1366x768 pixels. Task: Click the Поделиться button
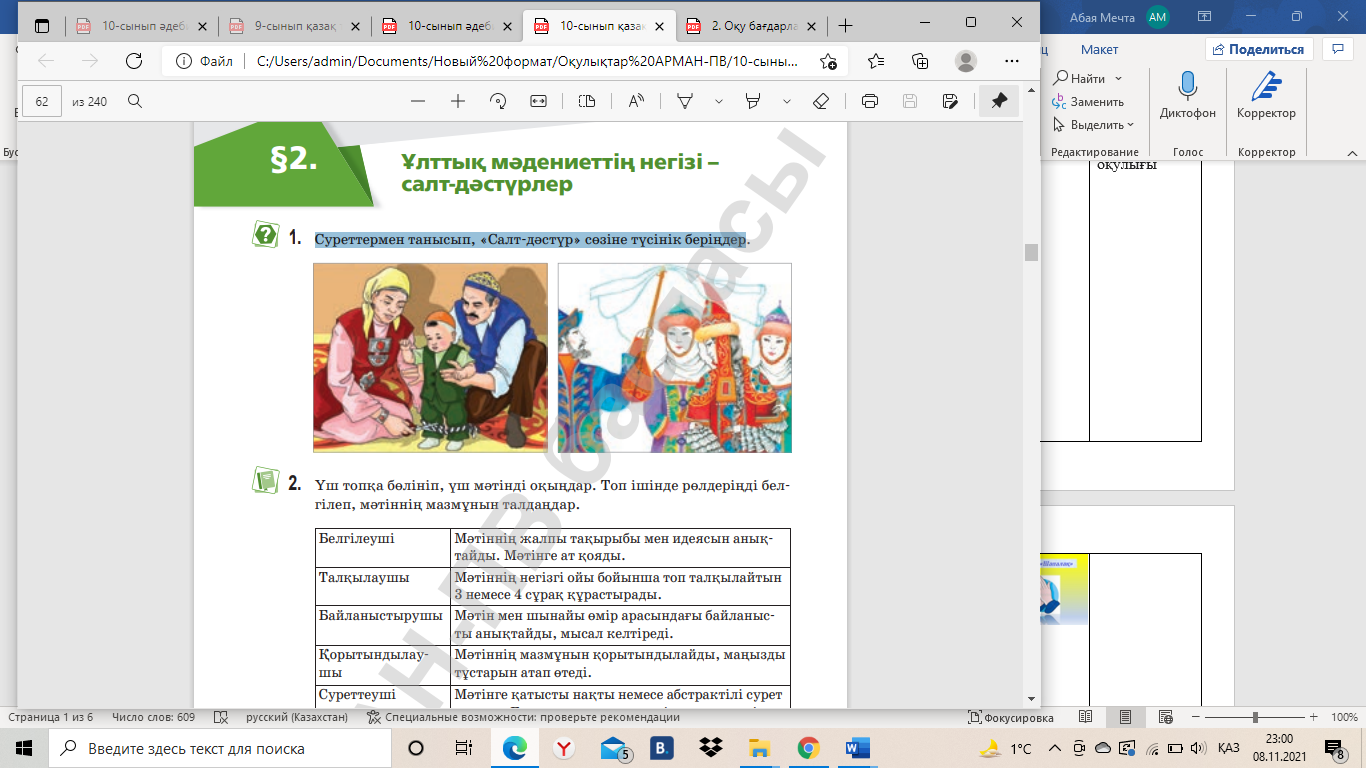tap(1258, 49)
